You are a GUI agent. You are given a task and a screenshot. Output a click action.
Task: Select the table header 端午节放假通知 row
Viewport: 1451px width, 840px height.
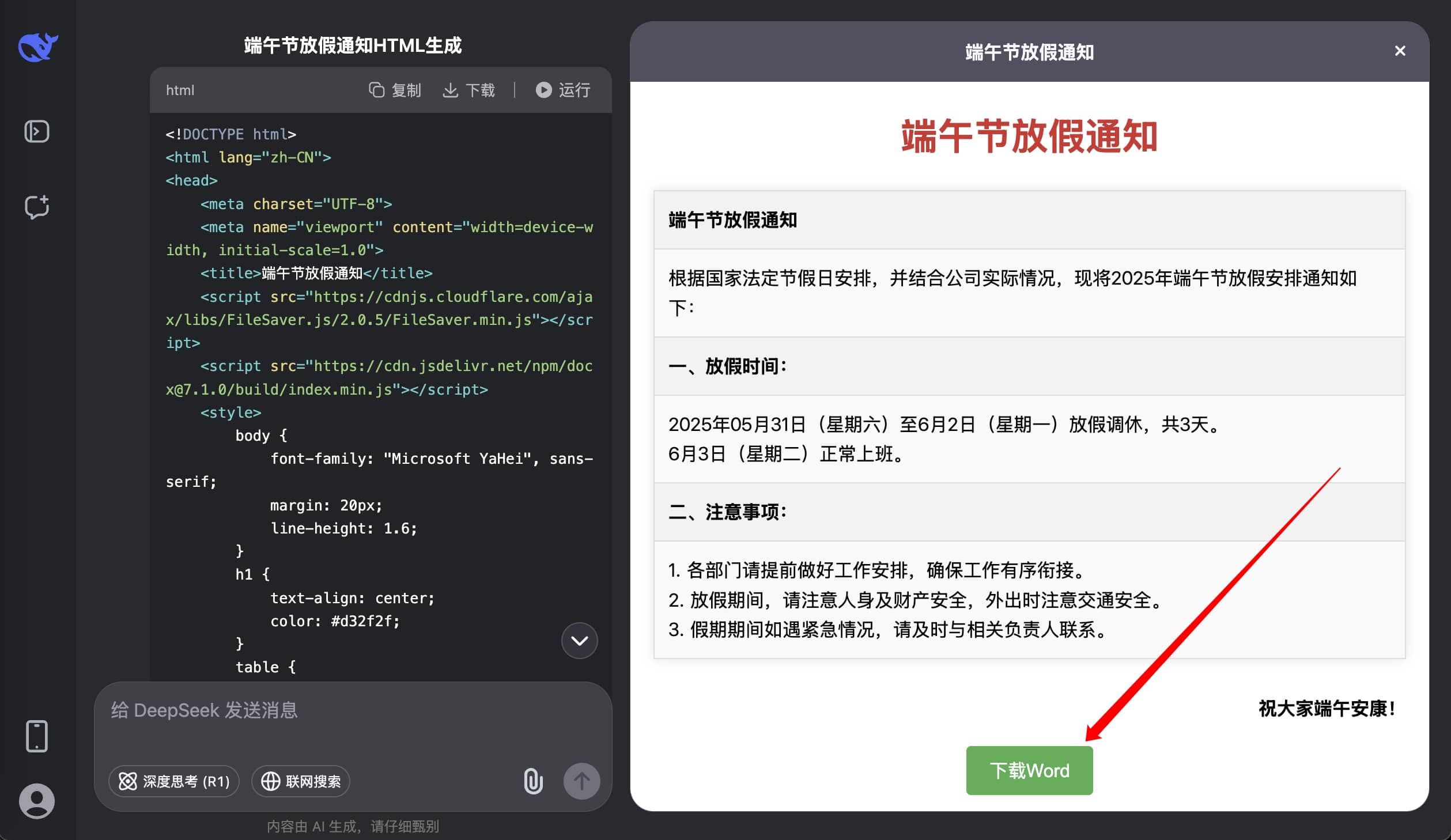1029,220
